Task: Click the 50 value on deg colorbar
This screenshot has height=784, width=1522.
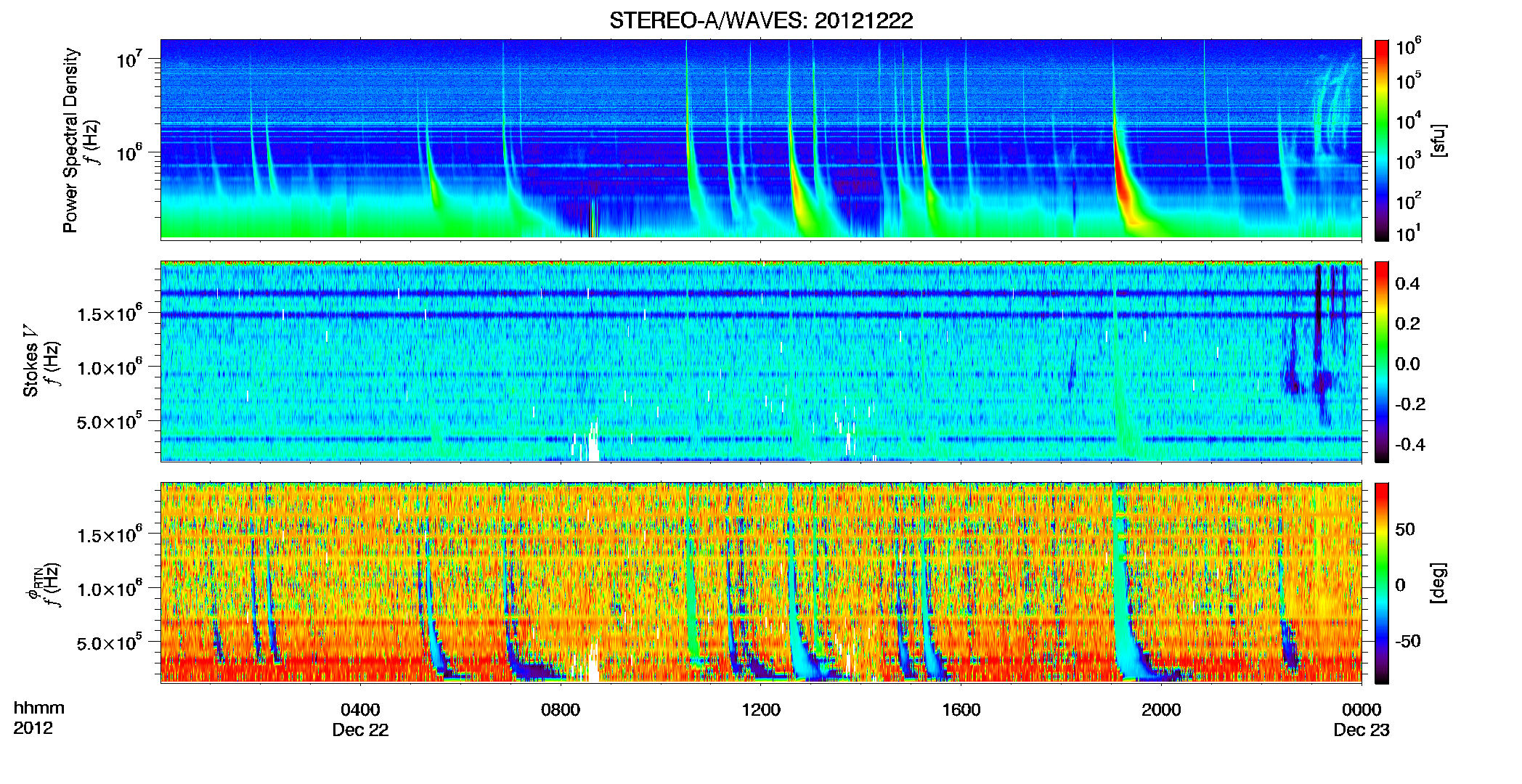Action: click(1404, 529)
